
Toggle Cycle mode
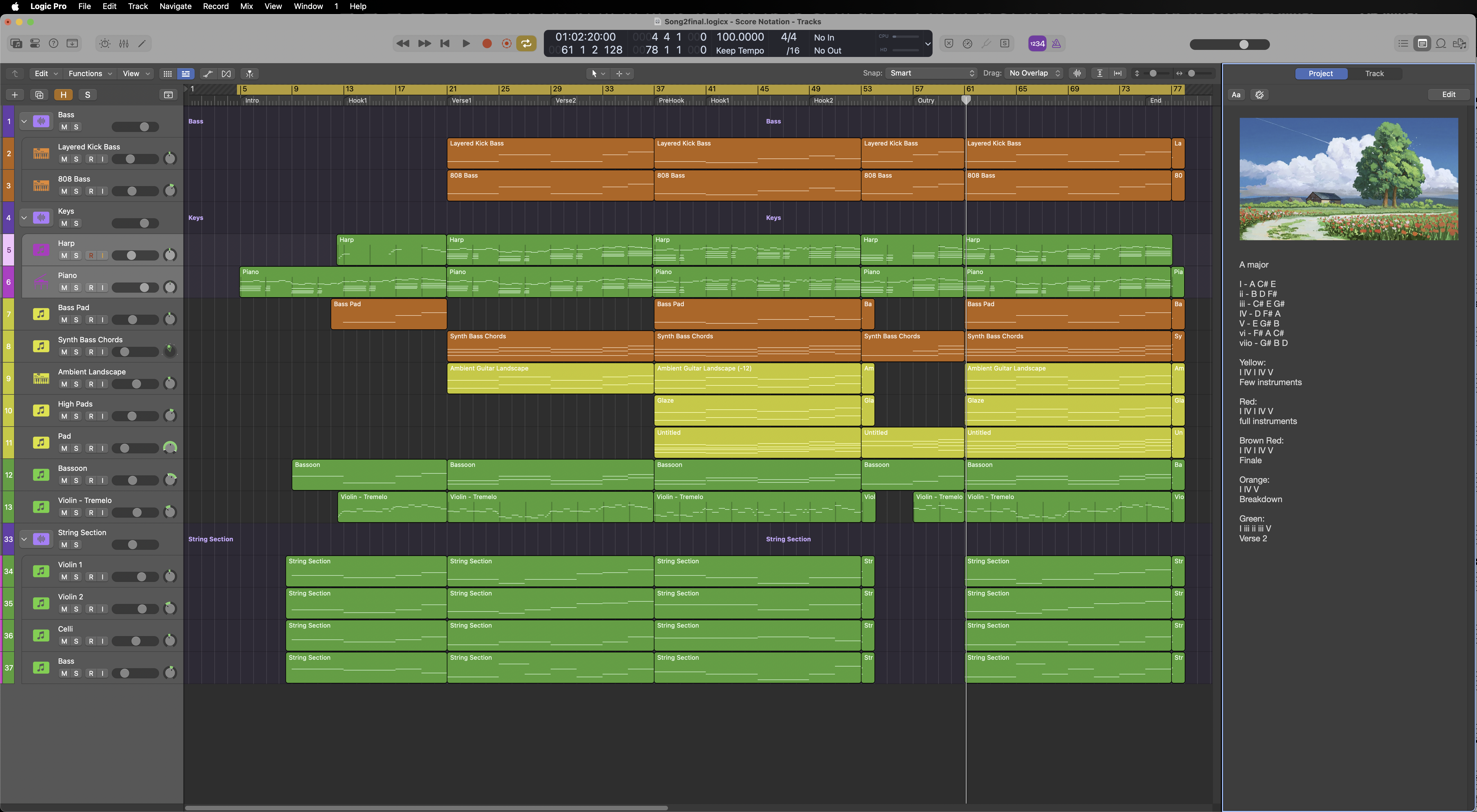pyautogui.click(x=526, y=43)
